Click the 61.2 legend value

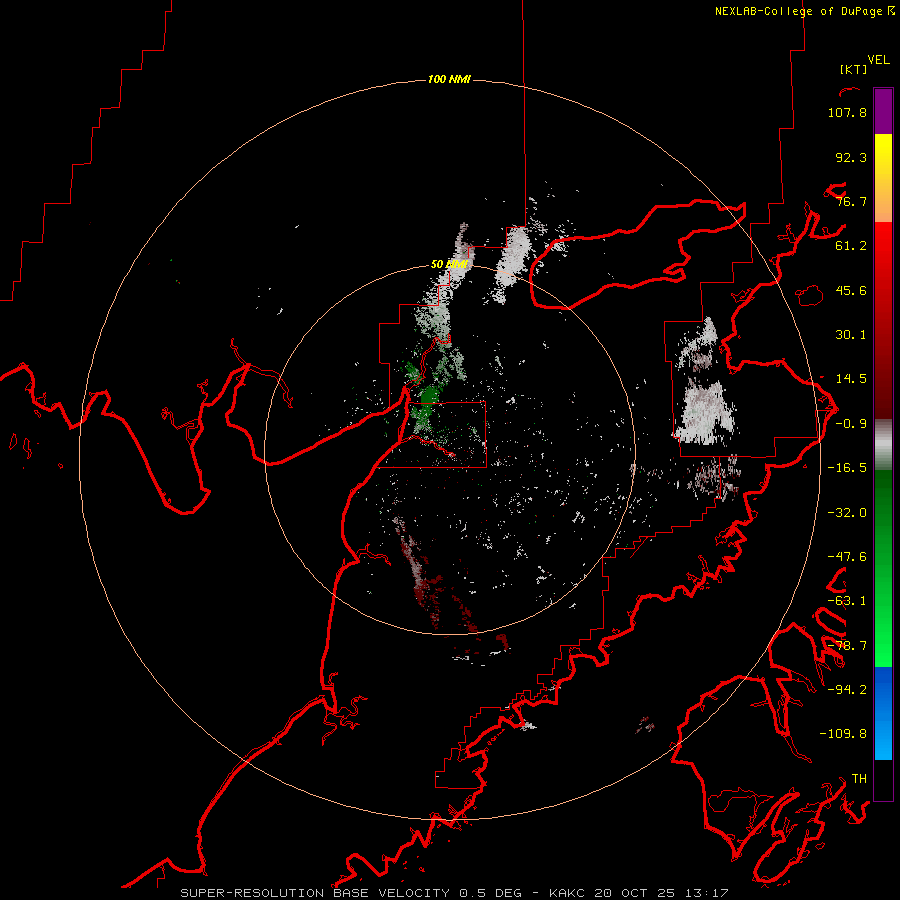(x=851, y=246)
